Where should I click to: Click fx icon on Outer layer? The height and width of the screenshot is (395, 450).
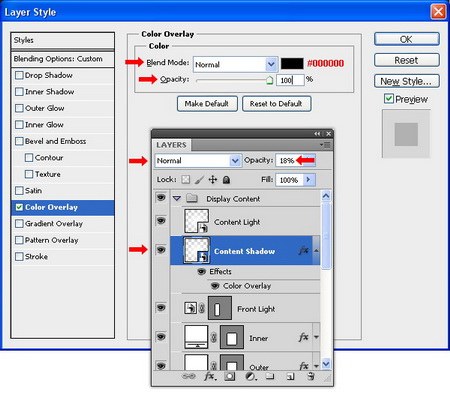(x=303, y=366)
